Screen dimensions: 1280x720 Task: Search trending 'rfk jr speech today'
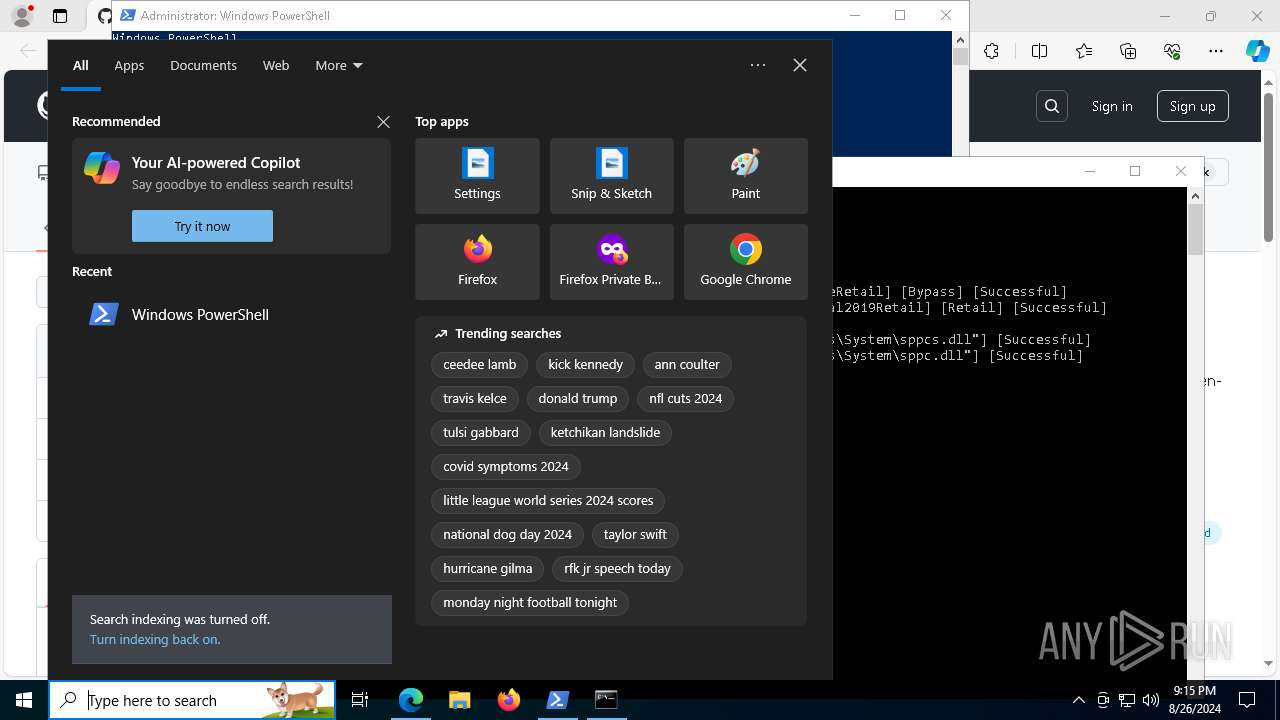coord(617,569)
